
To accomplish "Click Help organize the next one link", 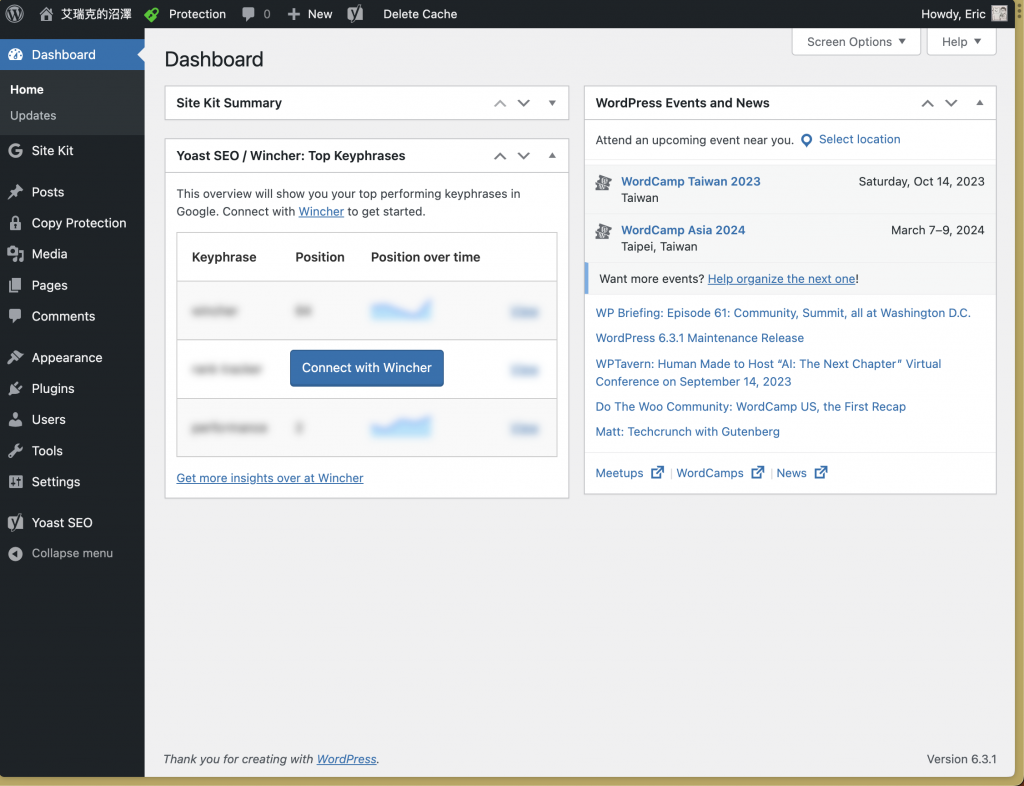I will tap(781, 279).
